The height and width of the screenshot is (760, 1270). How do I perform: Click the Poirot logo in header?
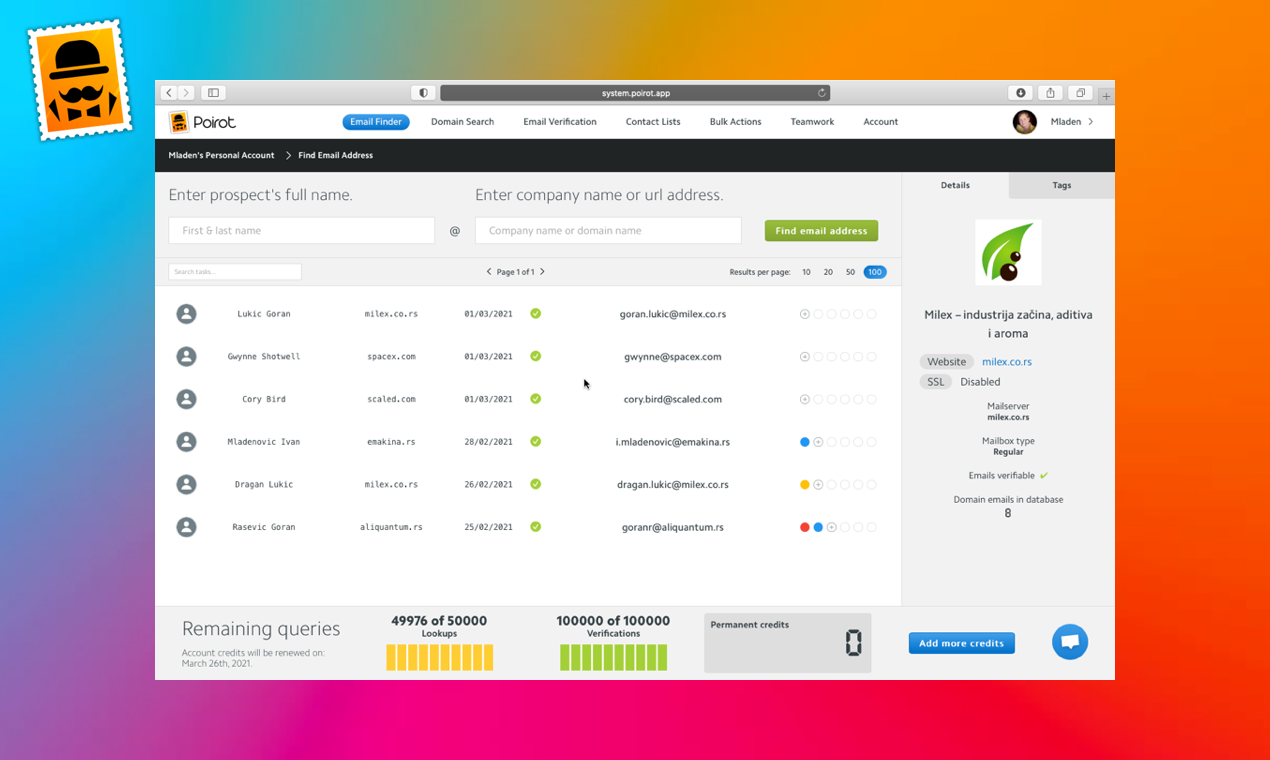203,122
